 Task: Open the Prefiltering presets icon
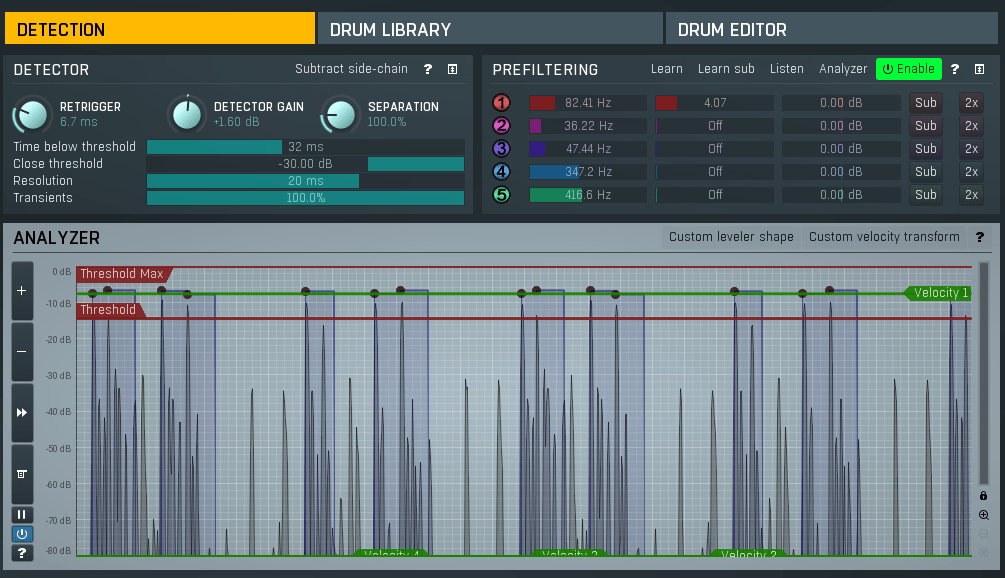pyautogui.click(x=979, y=69)
